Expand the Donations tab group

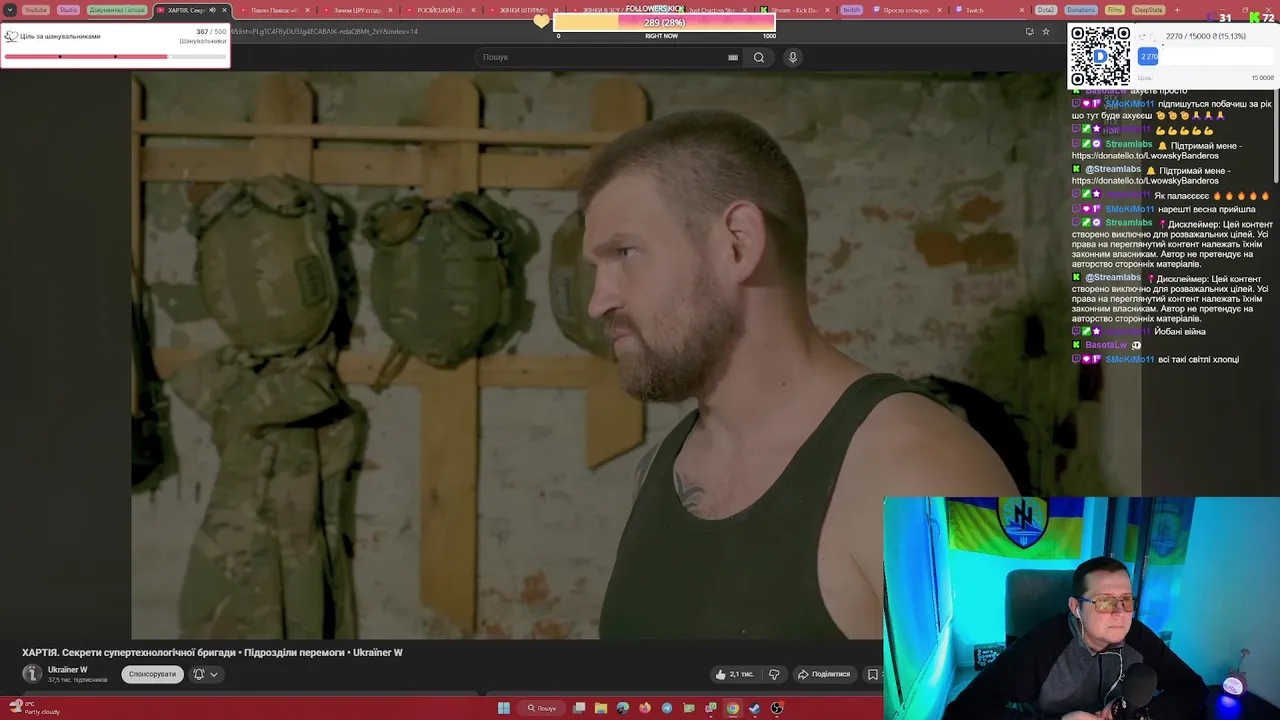pyautogui.click(x=1081, y=10)
